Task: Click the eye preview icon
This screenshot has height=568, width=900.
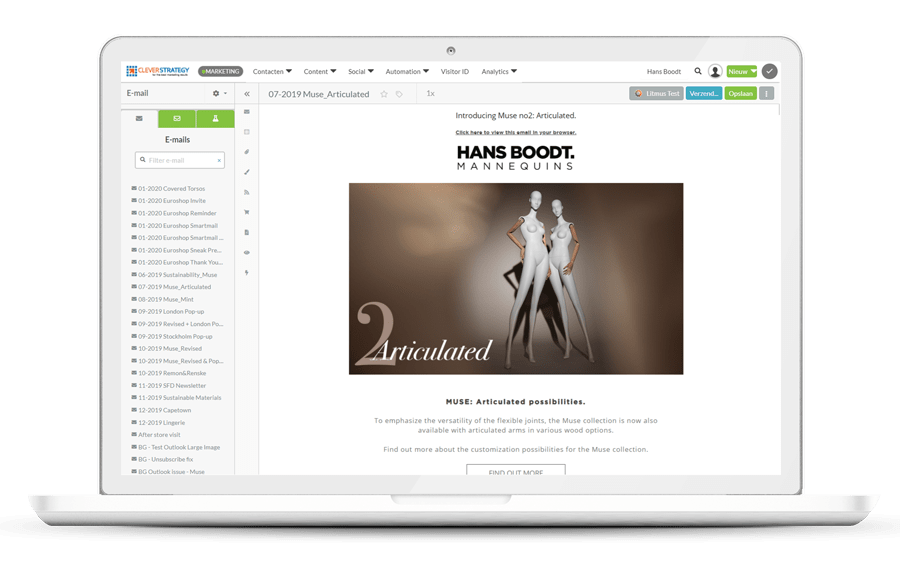Action: click(247, 252)
